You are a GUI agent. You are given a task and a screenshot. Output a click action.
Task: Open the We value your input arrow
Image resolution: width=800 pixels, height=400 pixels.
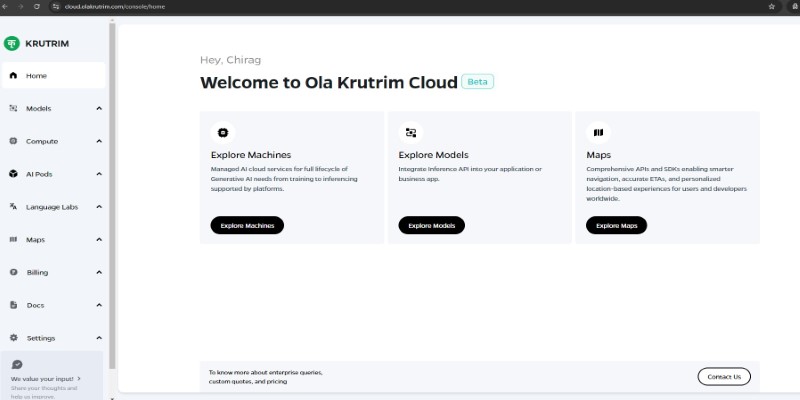point(79,379)
